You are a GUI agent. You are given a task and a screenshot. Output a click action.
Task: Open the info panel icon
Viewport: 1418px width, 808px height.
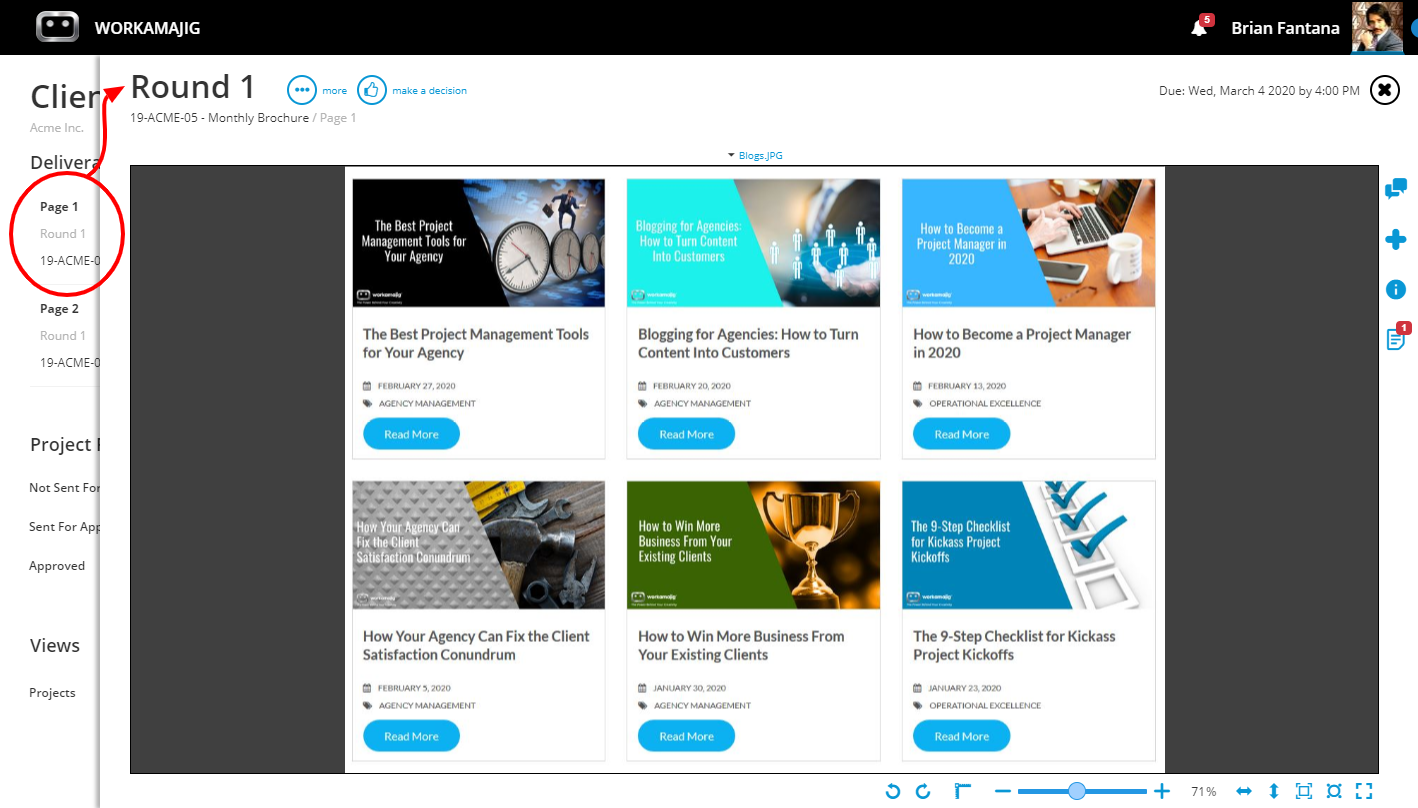point(1396,290)
